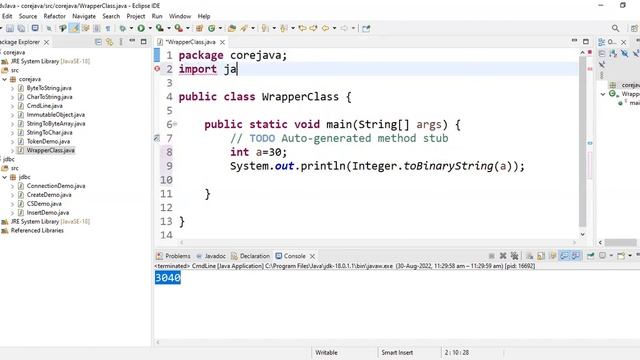The height and width of the screenshot is (360, 640).
Task: Select Referenced Libraries in Package Explorer
Action: pyautogui.click(x=37, y=231)
